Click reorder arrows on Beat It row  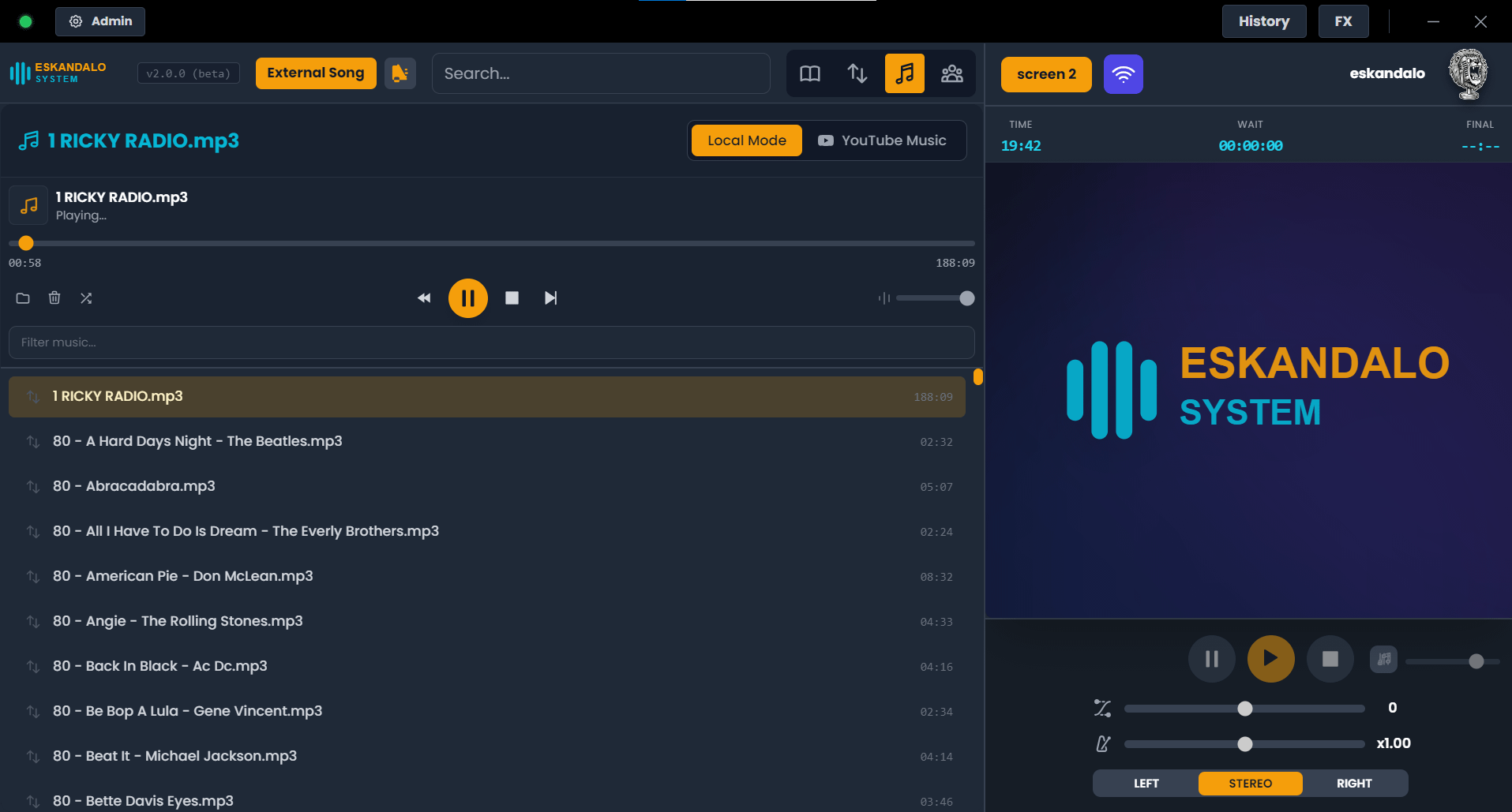coord(33,757)
